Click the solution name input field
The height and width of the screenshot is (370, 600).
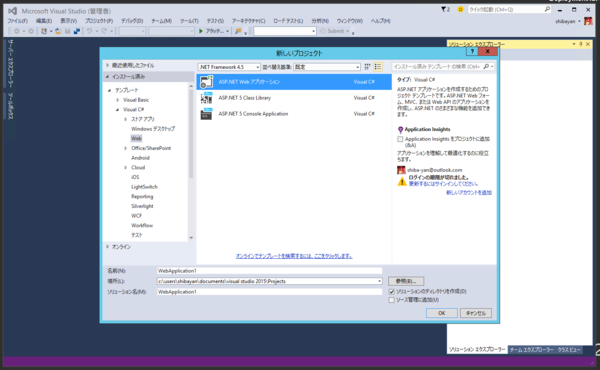pos(269,292)
